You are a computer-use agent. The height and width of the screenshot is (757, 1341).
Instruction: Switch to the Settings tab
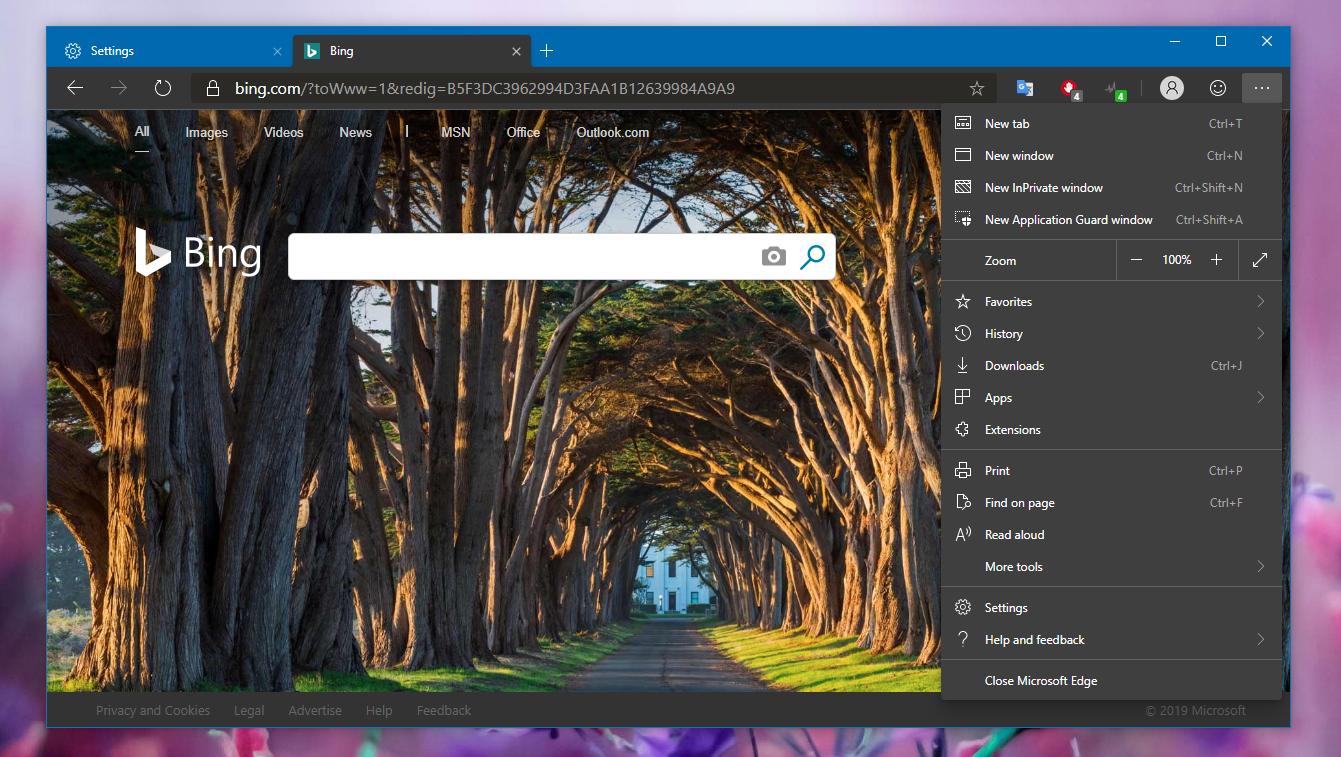[x=112, y=50]
